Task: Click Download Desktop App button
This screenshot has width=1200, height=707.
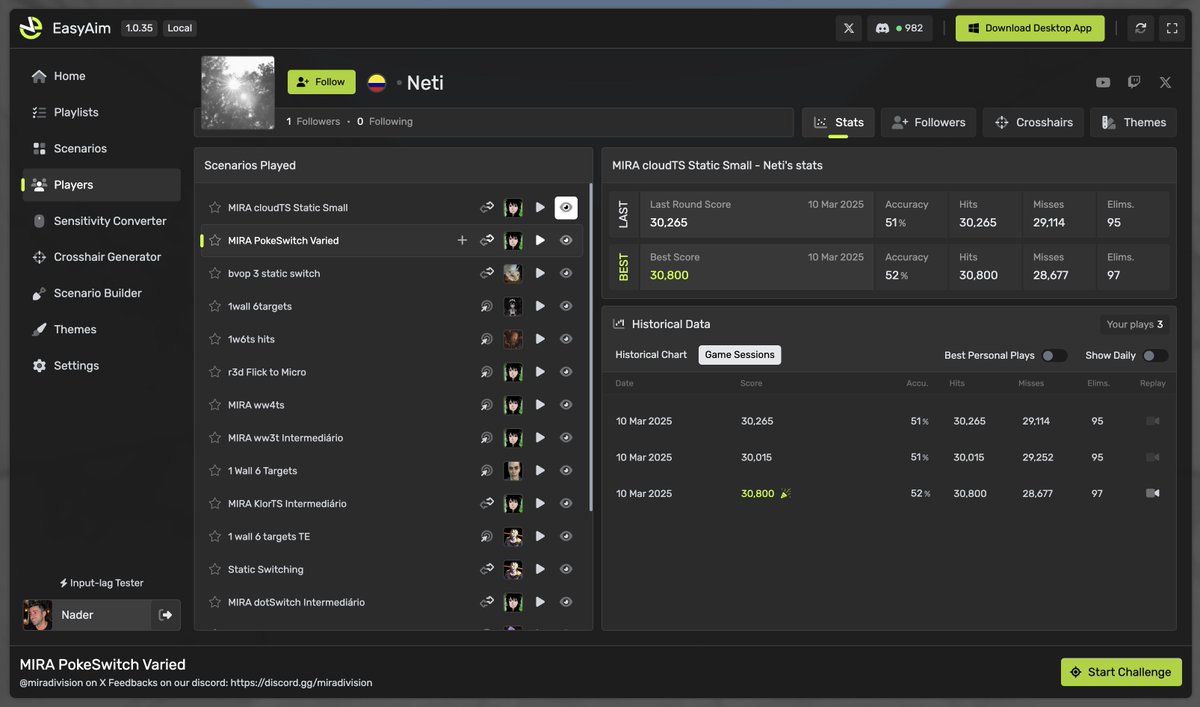Action: pyautogui.click(x=1030, y=28)
